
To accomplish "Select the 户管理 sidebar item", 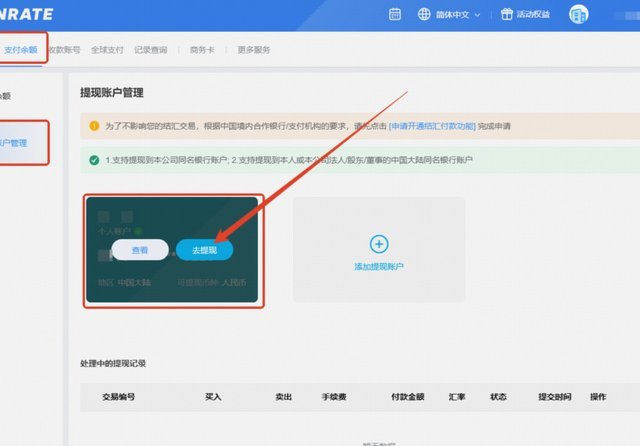I will (x=14, y=143).
